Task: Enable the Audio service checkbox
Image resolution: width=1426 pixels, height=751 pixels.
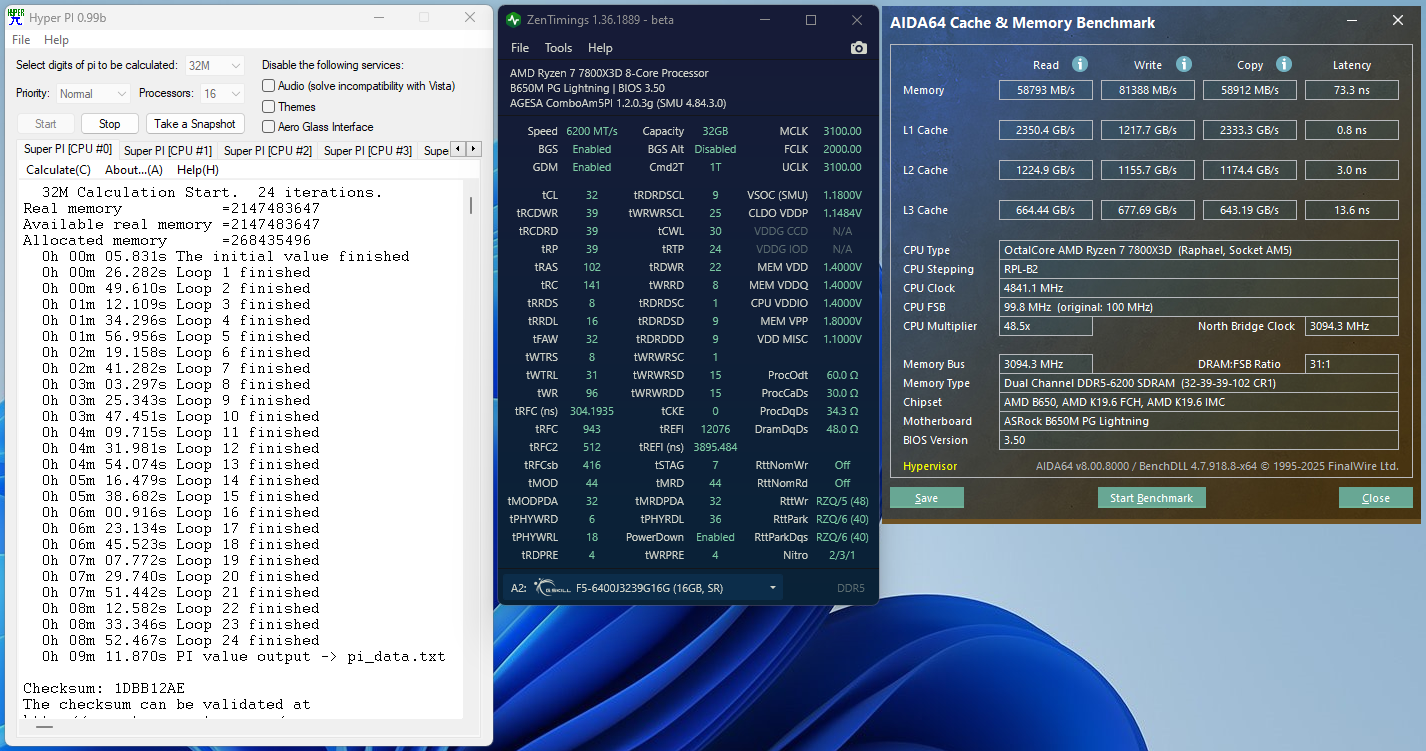Action: (268, 86)
